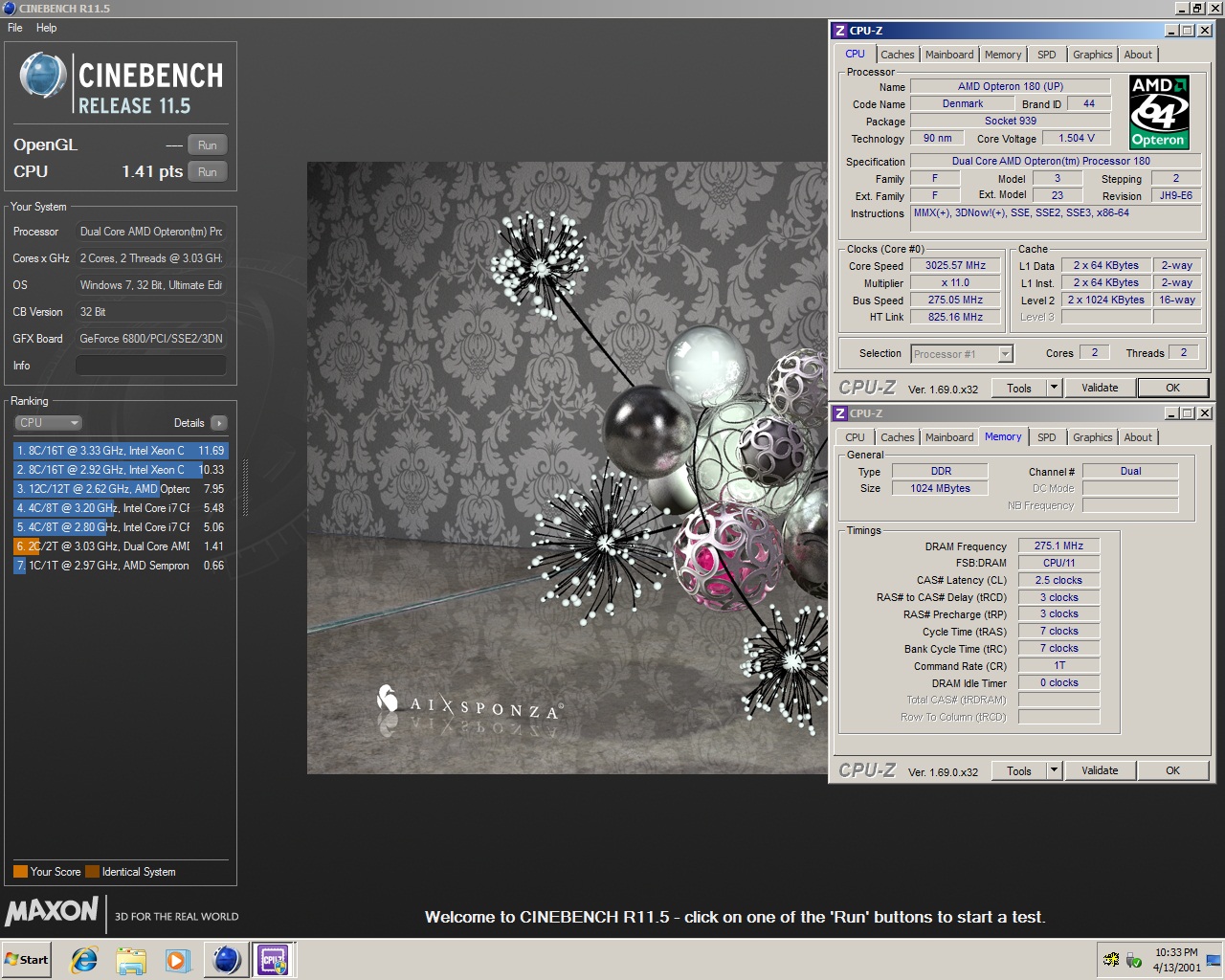This screenshot has height=980, width=1225.
Task: Open the Help menu in Cinebench
Action: (46, 28)
